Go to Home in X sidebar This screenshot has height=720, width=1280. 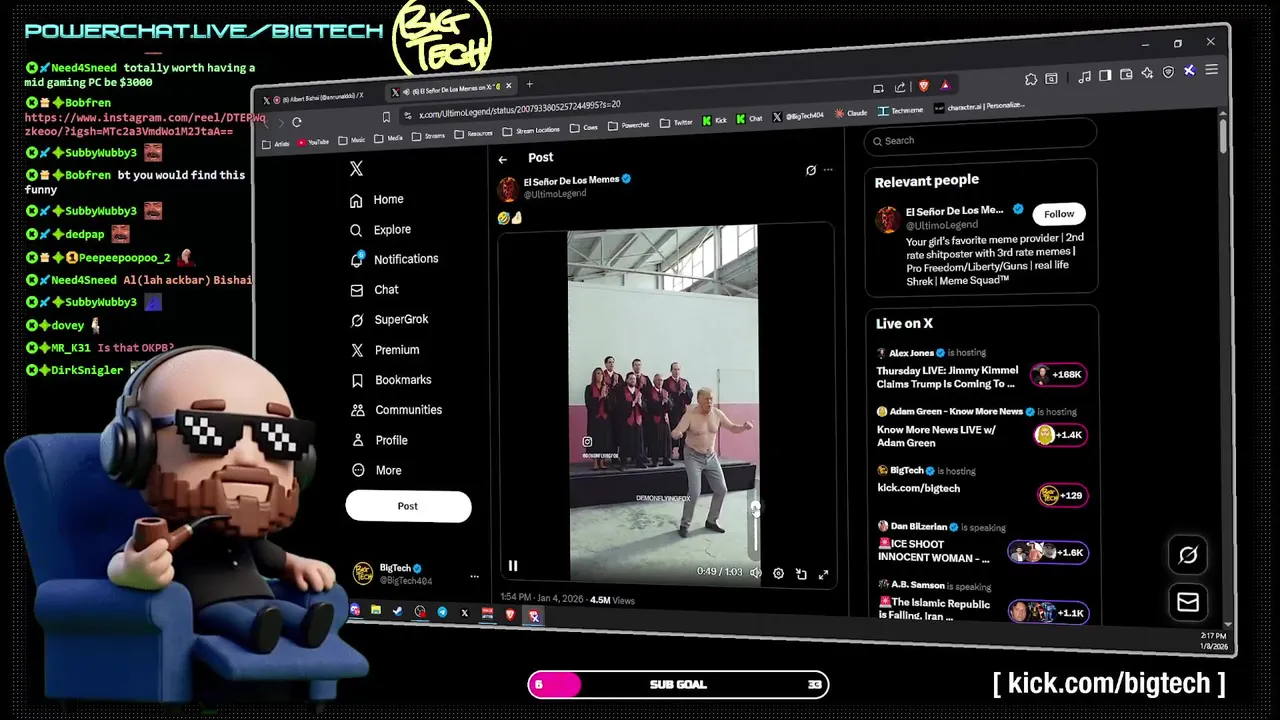[x=377, y=200]
